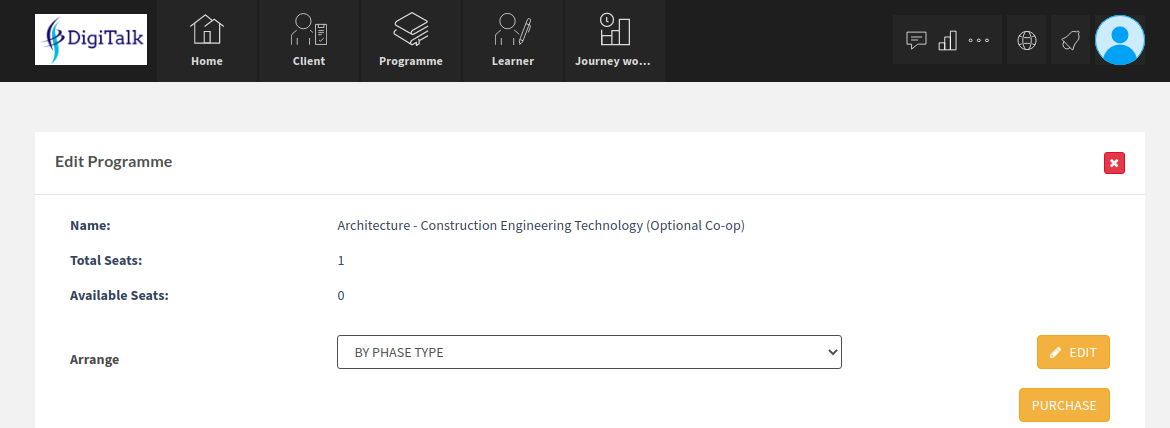Click the yellow EDIT button
The height and width of the screenshot is (428, 1170).
click(1073, 352)
